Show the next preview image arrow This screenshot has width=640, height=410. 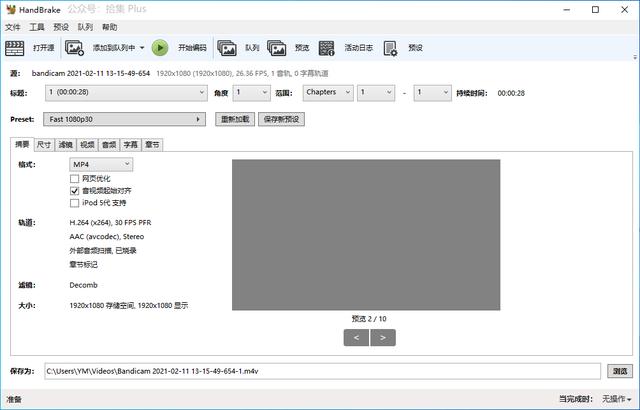click(x=383, y=338)
